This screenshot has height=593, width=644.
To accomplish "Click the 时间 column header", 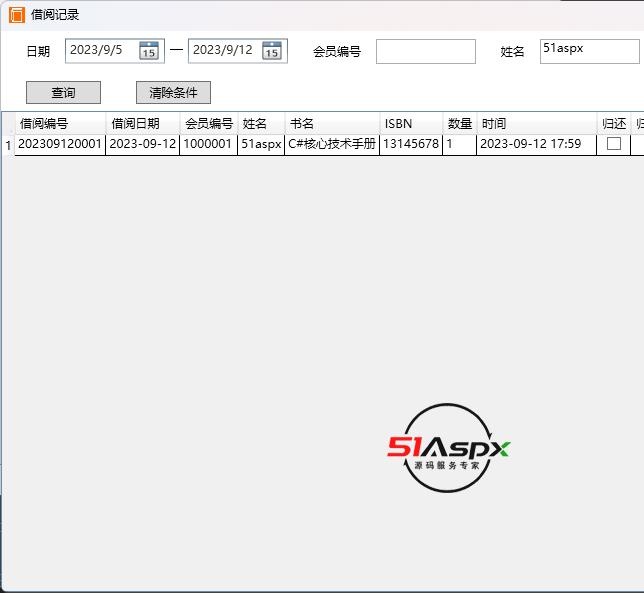I will (x=537, y=124).
